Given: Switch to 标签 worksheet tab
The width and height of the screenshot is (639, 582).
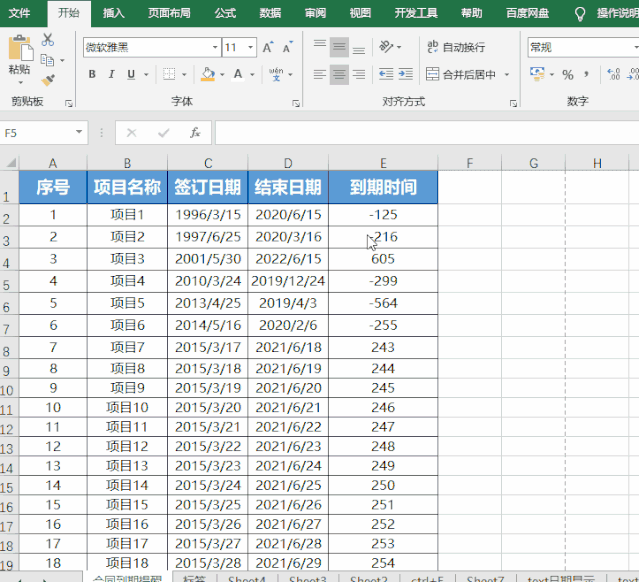Looking at the screenshot, I should click(194, 578).
